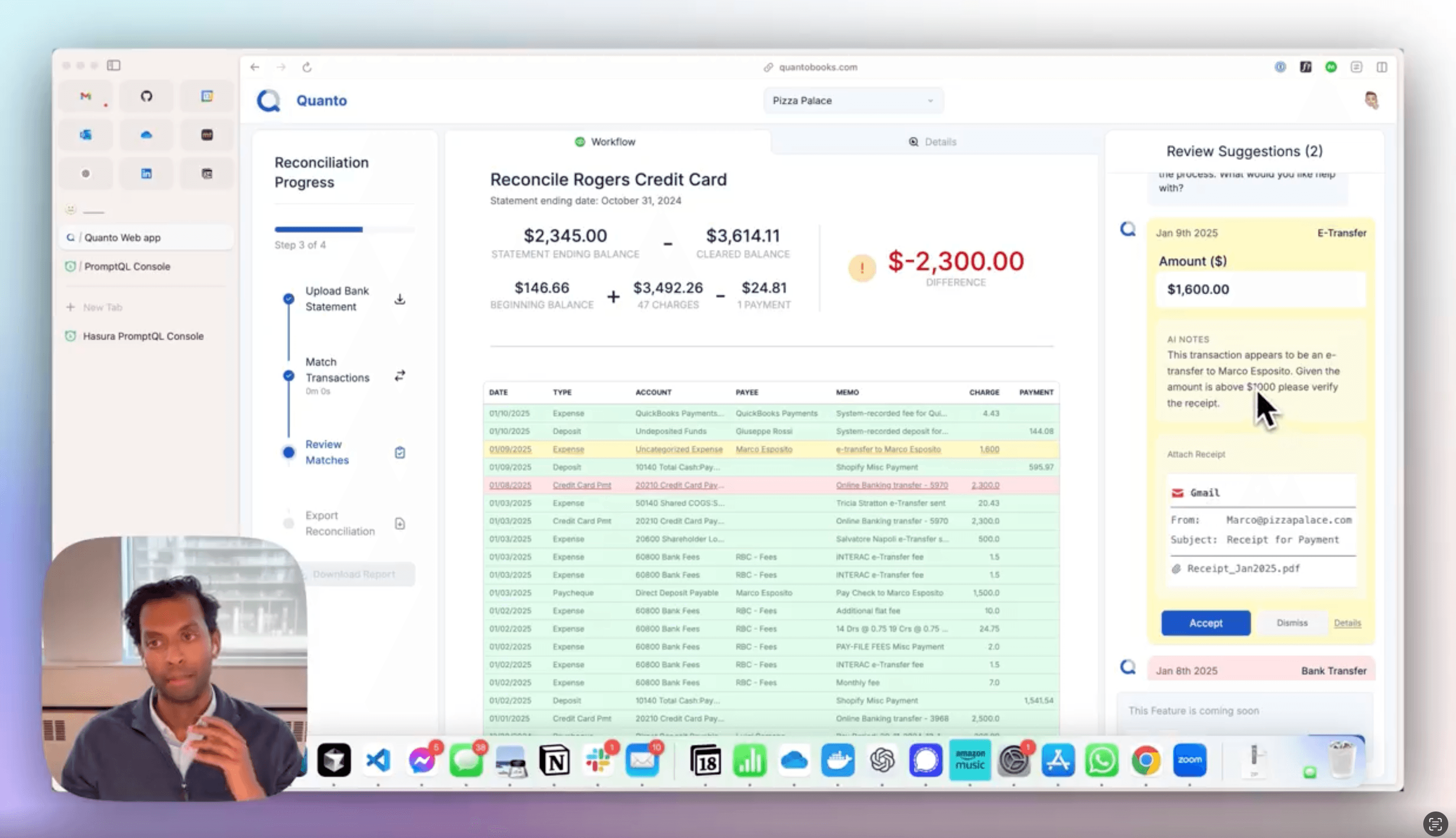
Task: Open the Outlook pinned favorite
Action: pos(86,135)
